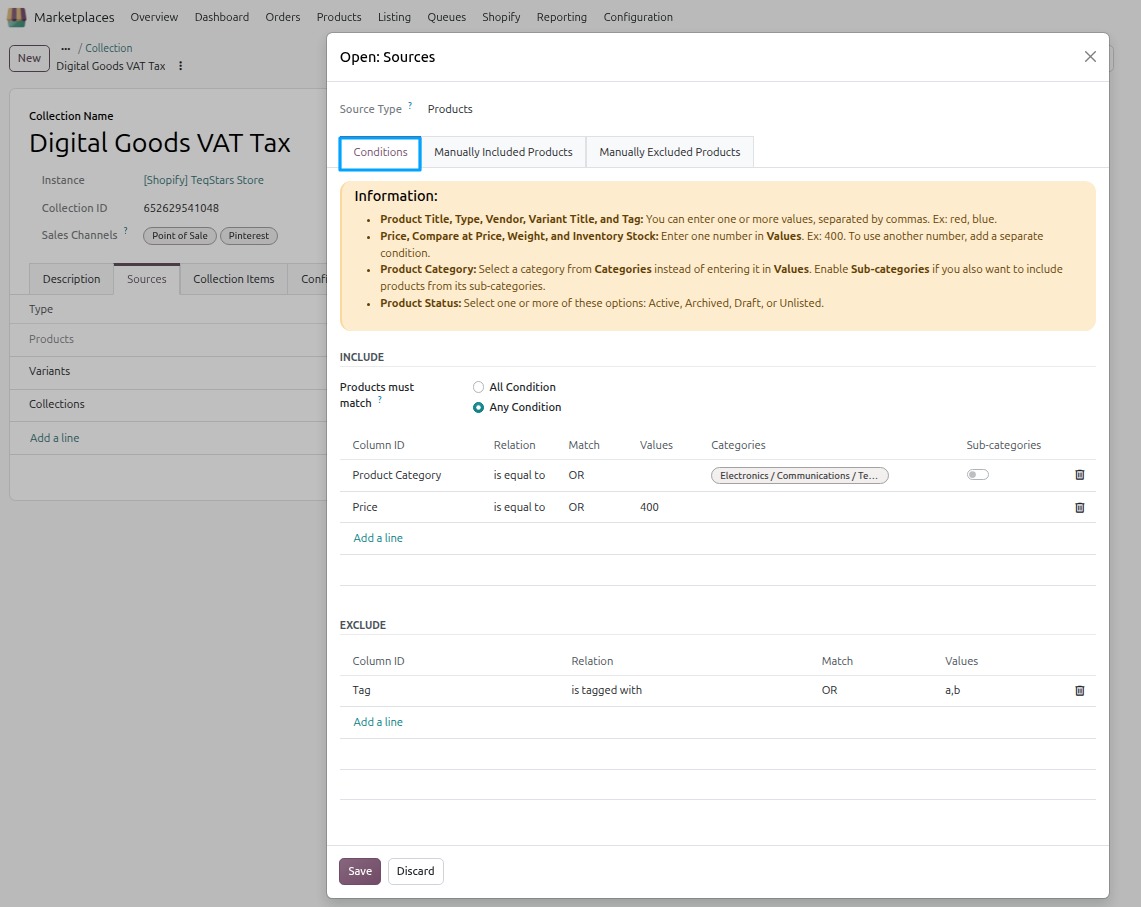Select the Collections row in Sources list
Screen dimensions: 1141x907
click(x=168, y=404)
